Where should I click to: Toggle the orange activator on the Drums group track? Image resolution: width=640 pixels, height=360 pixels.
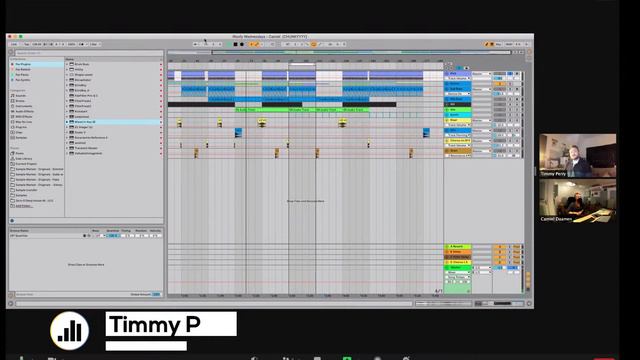tap(499, 84)
